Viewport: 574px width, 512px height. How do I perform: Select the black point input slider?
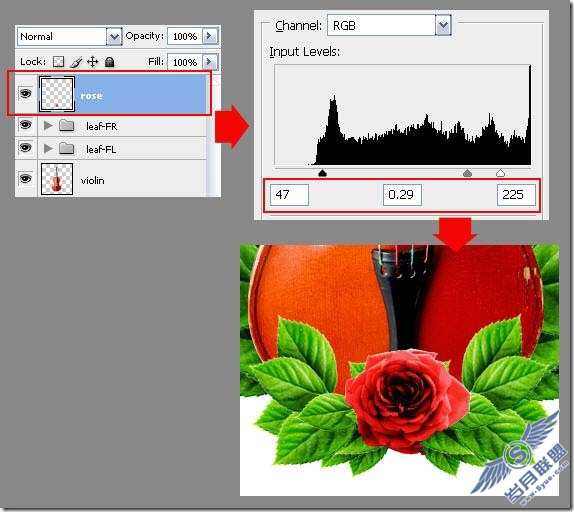point(322,173)
